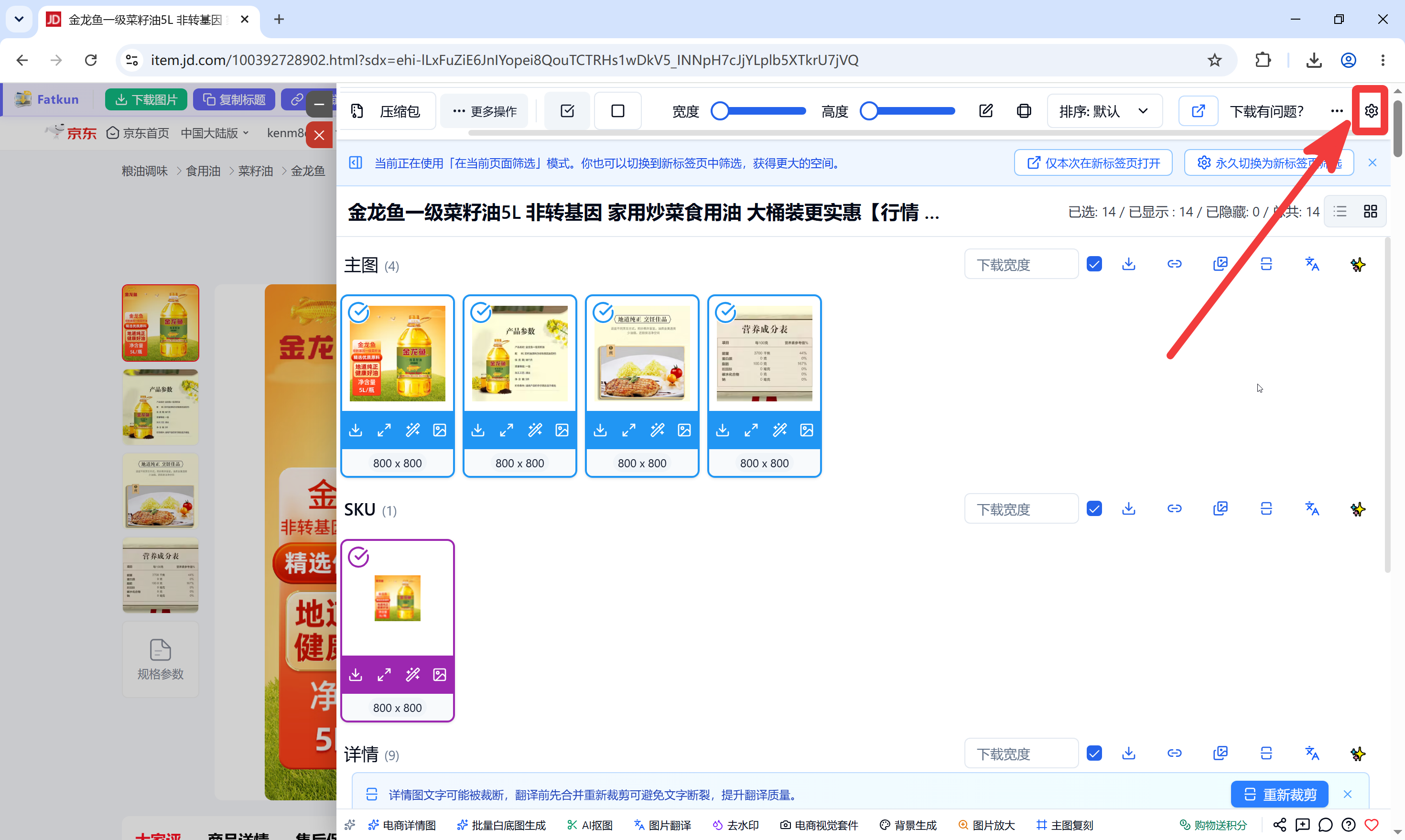Select the 产品参数 thumbnail in JD gallery
This screenshot has height=840, width=1405.
(160, 407)
